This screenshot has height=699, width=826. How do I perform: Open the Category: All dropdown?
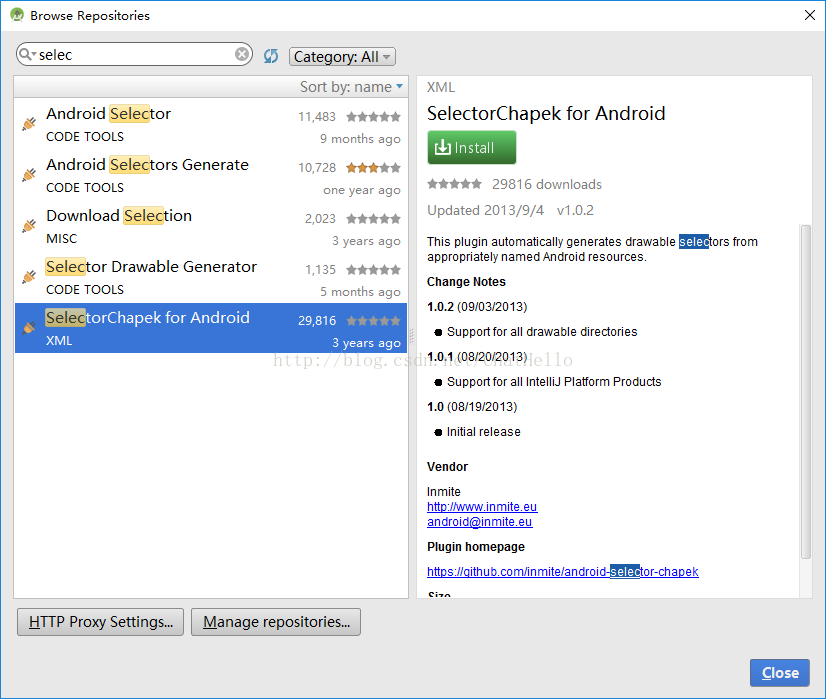click(x=342, y=56)
